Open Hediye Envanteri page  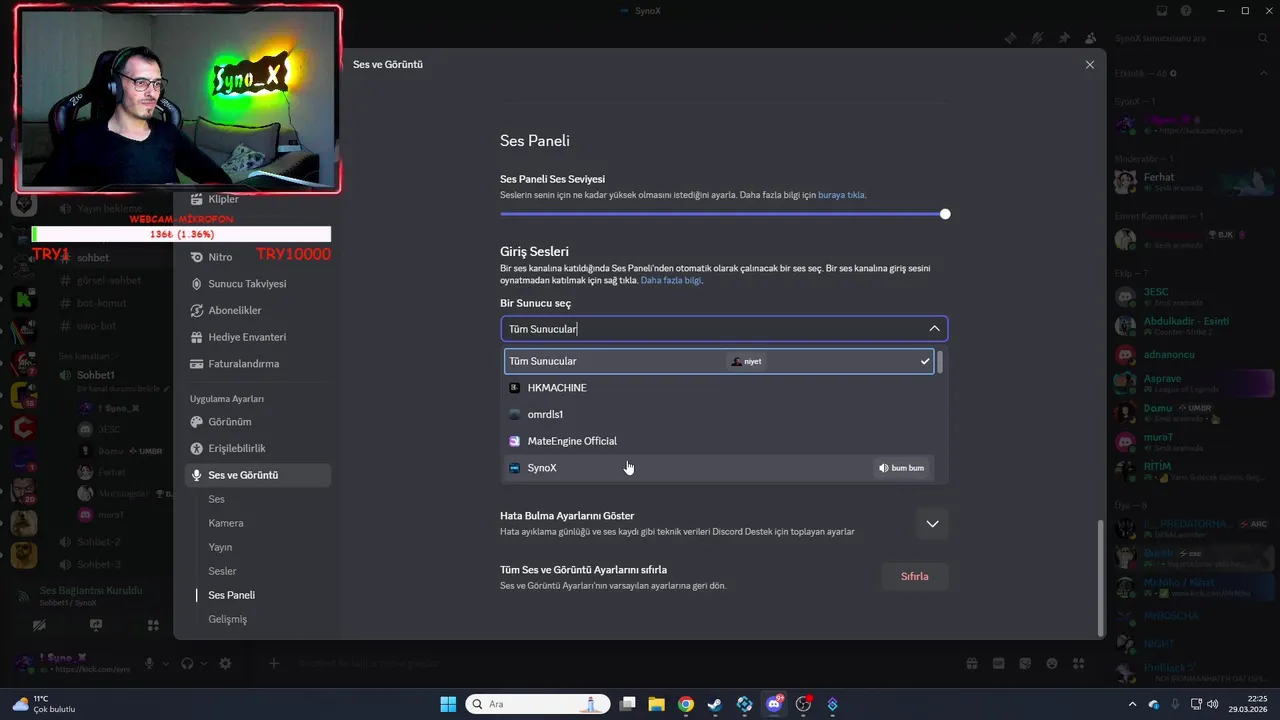[258, 337]
